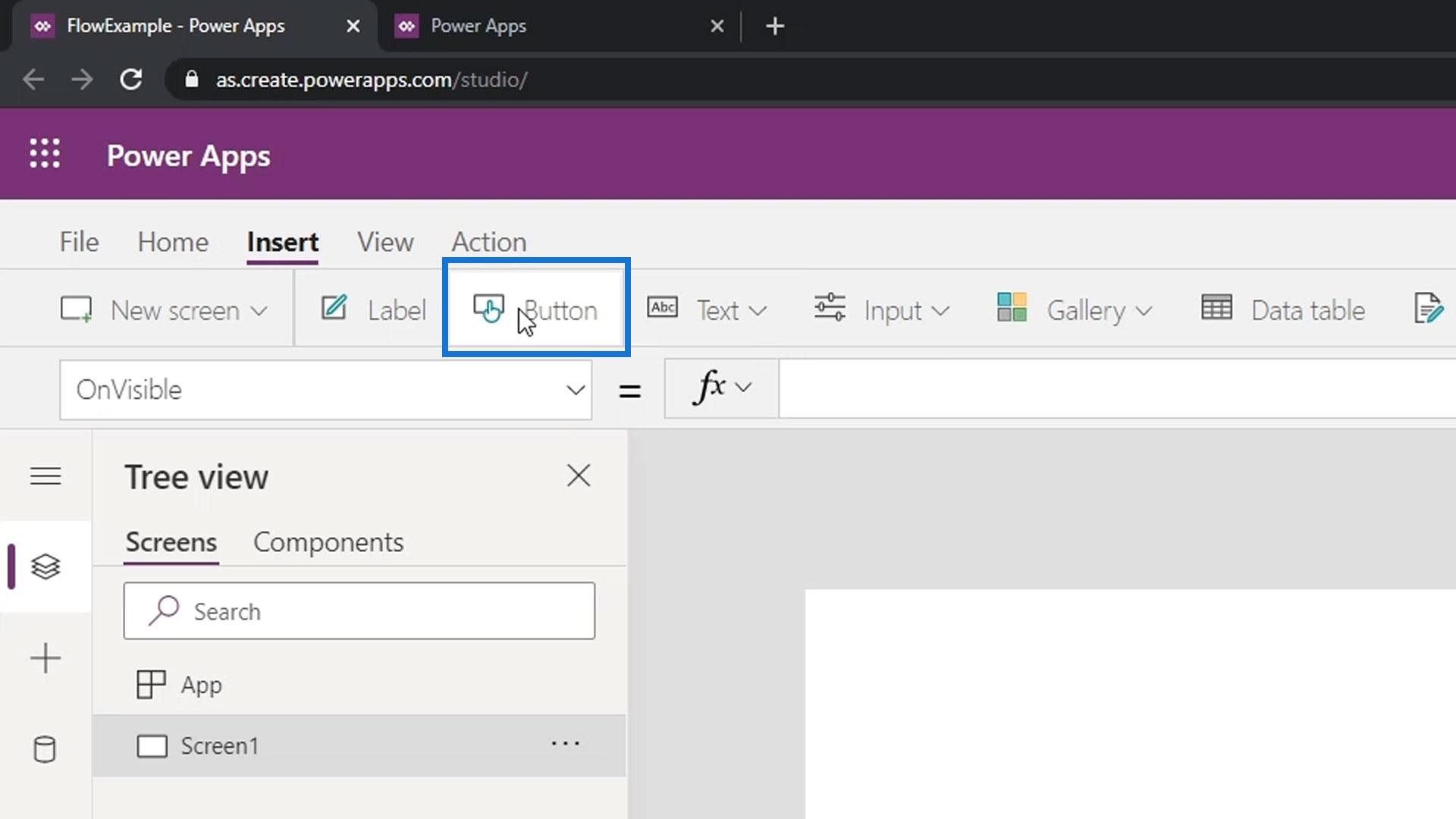The height and width of the screenshot is (819, 1456).
Task: Click the Tree view layers icon in sidebar
Action: (x=45, y=566)
